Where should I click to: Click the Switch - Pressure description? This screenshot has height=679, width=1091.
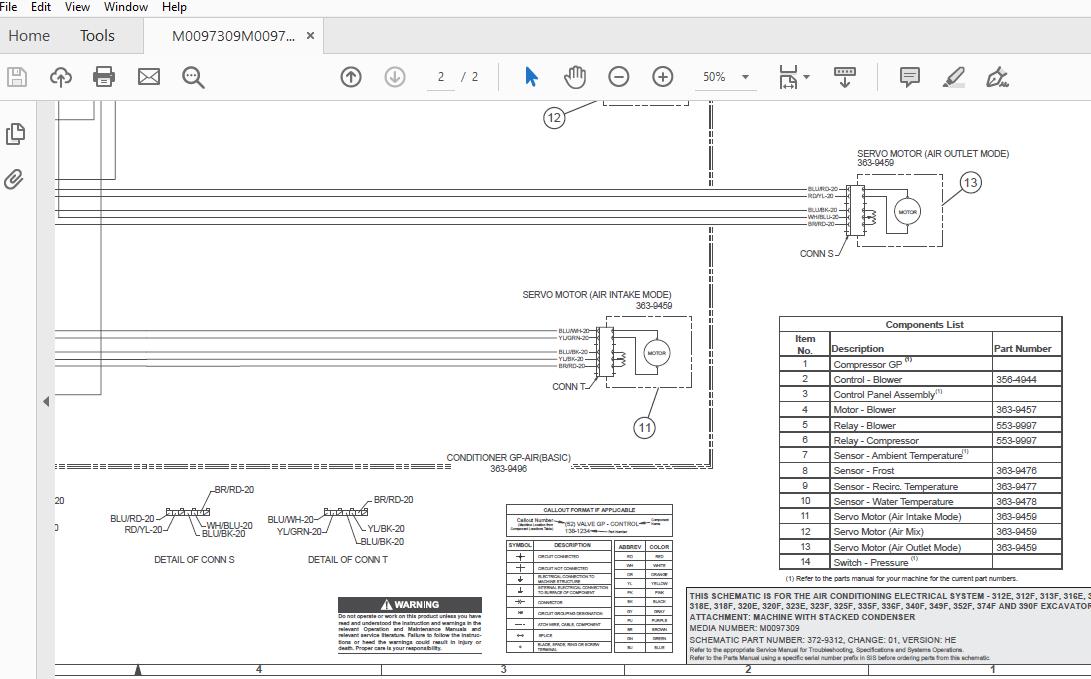[x=870, y=562]
